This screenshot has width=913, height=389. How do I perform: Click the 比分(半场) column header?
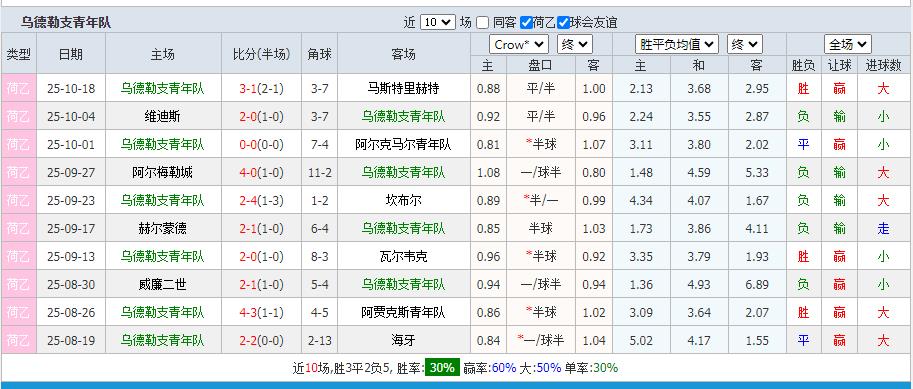click(261, 55)
